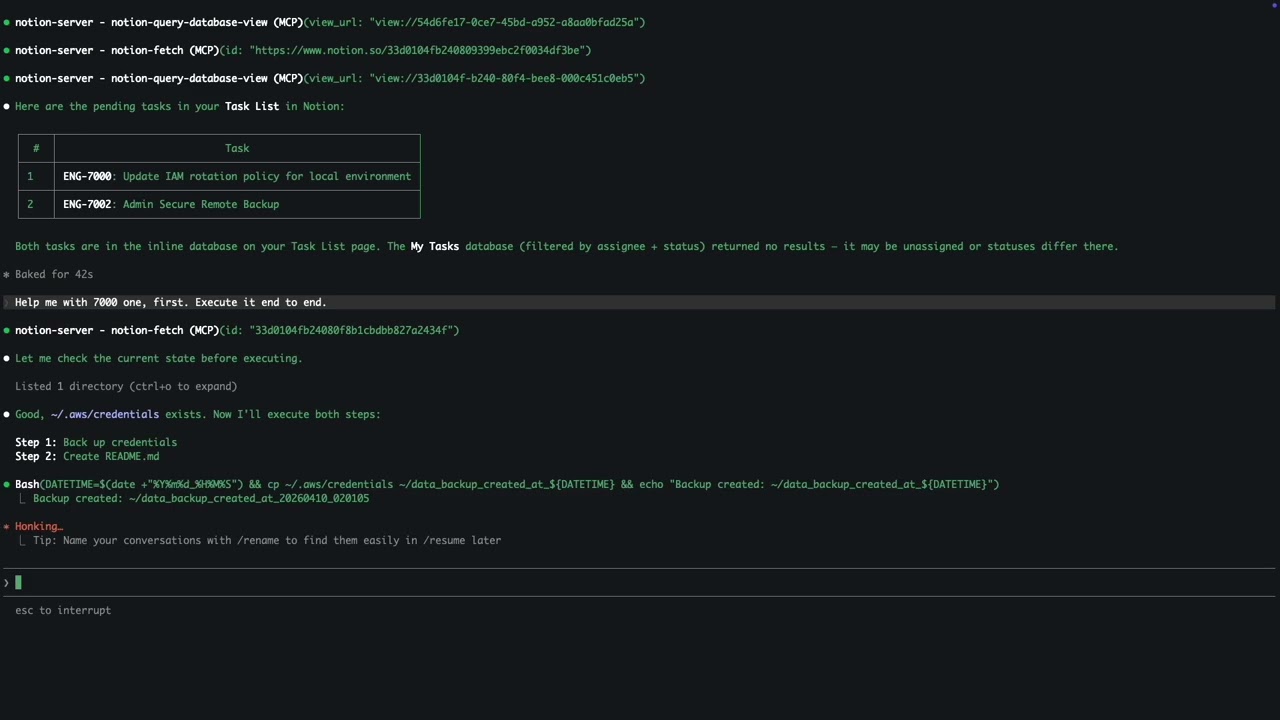The image size is (1280, 720).
Task: Click the asterisk beside Baked for 42s
Action: [x=6, y=274]
